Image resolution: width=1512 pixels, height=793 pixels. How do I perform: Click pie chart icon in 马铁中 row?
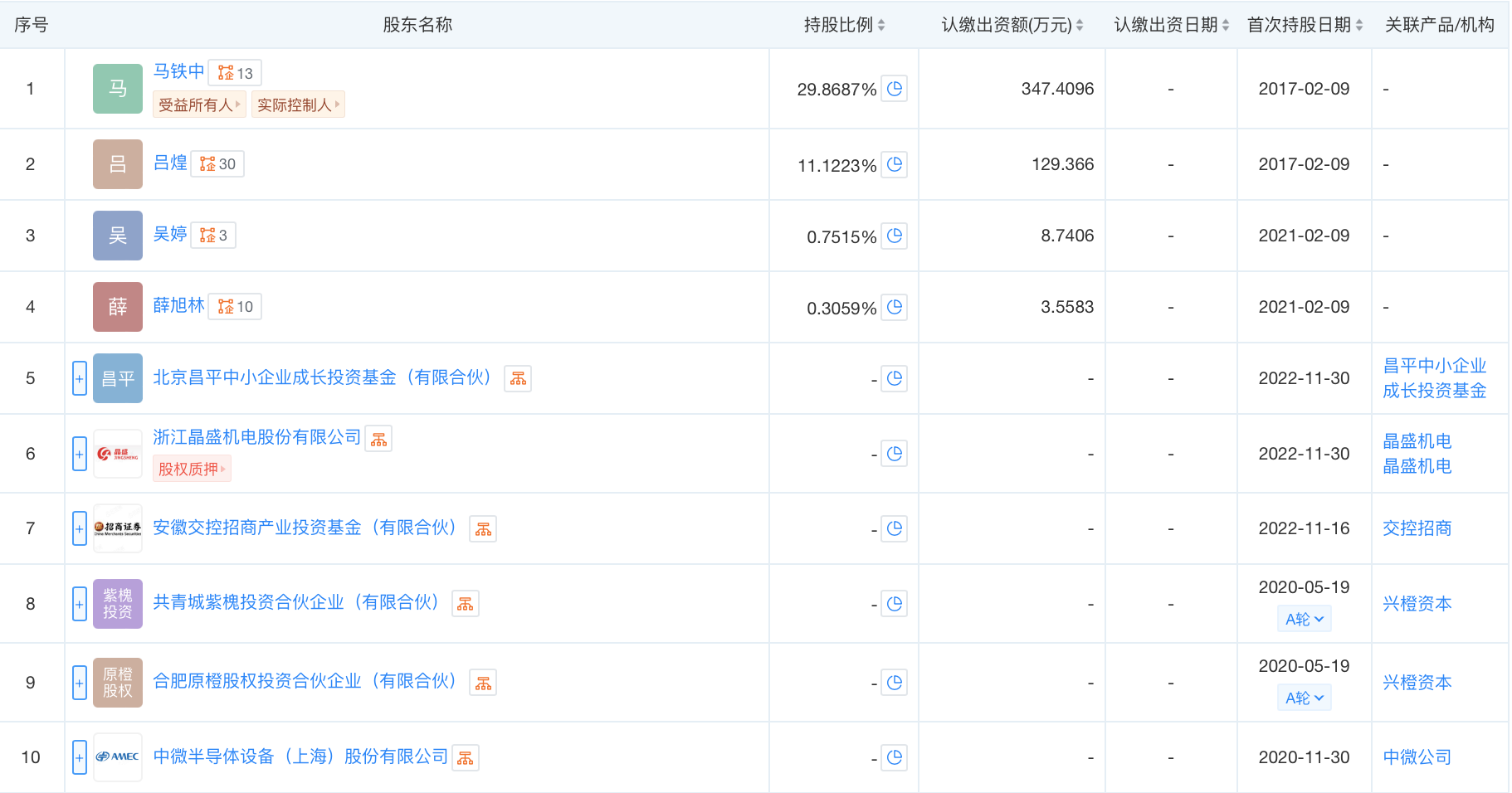[895, 89]
